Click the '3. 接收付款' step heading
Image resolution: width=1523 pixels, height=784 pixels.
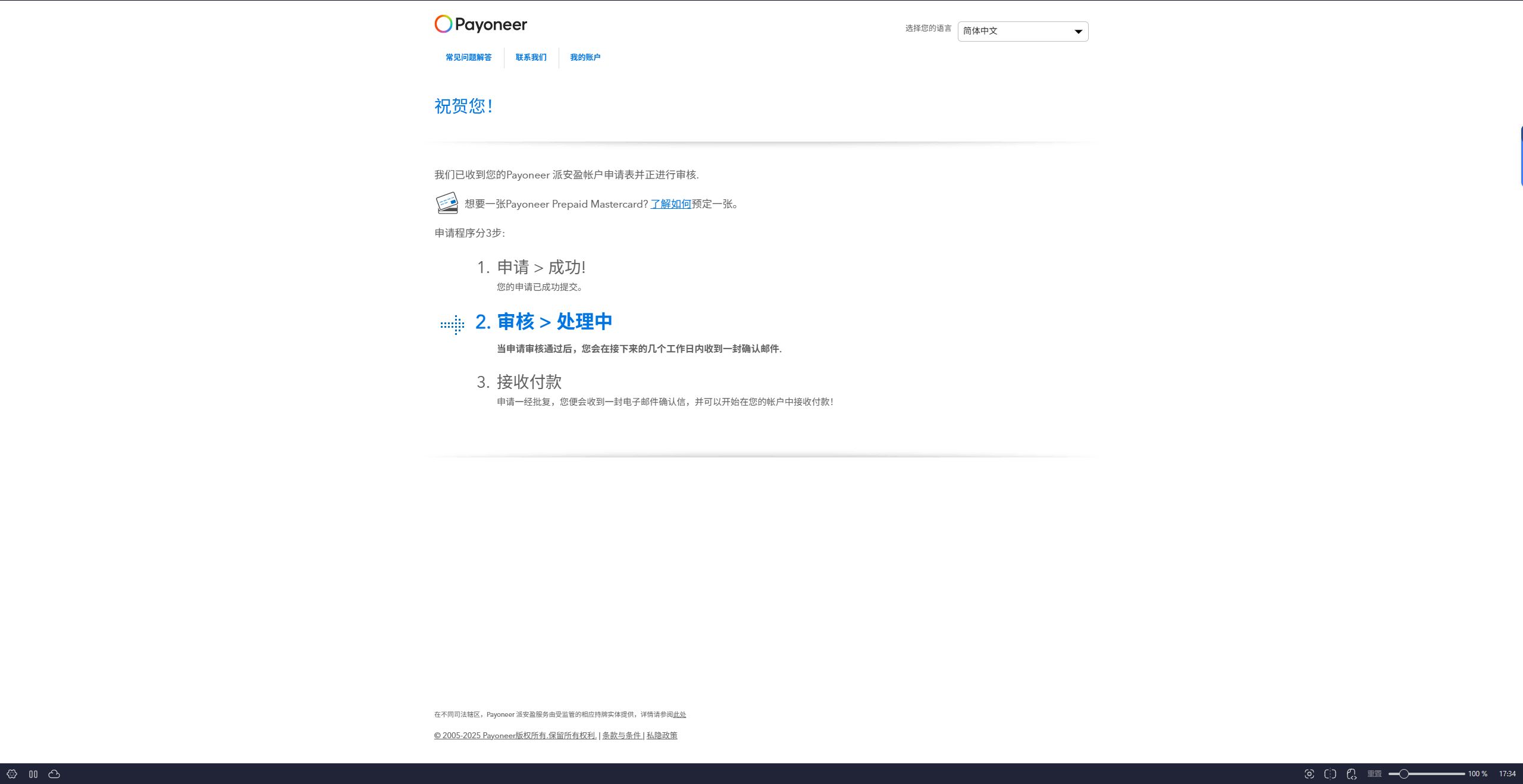(519, 382)
